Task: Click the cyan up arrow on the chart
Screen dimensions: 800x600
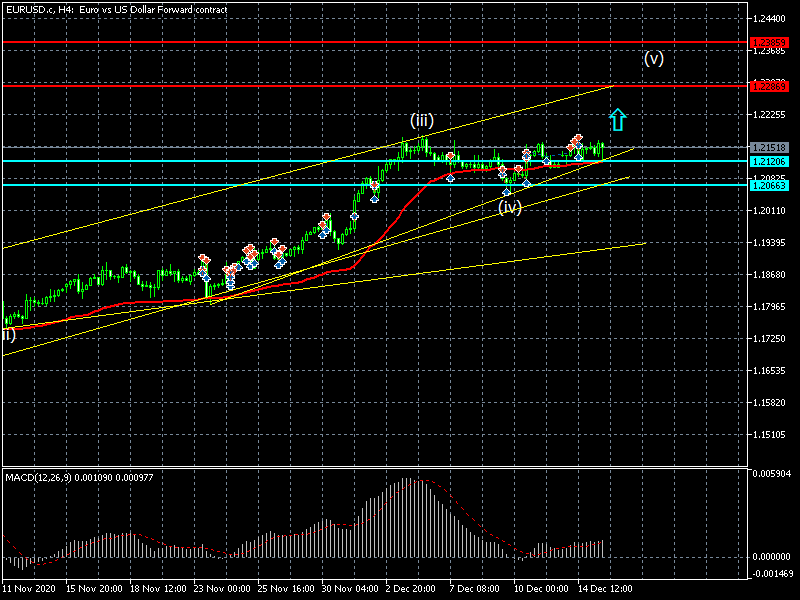Action: click(617, 120)
